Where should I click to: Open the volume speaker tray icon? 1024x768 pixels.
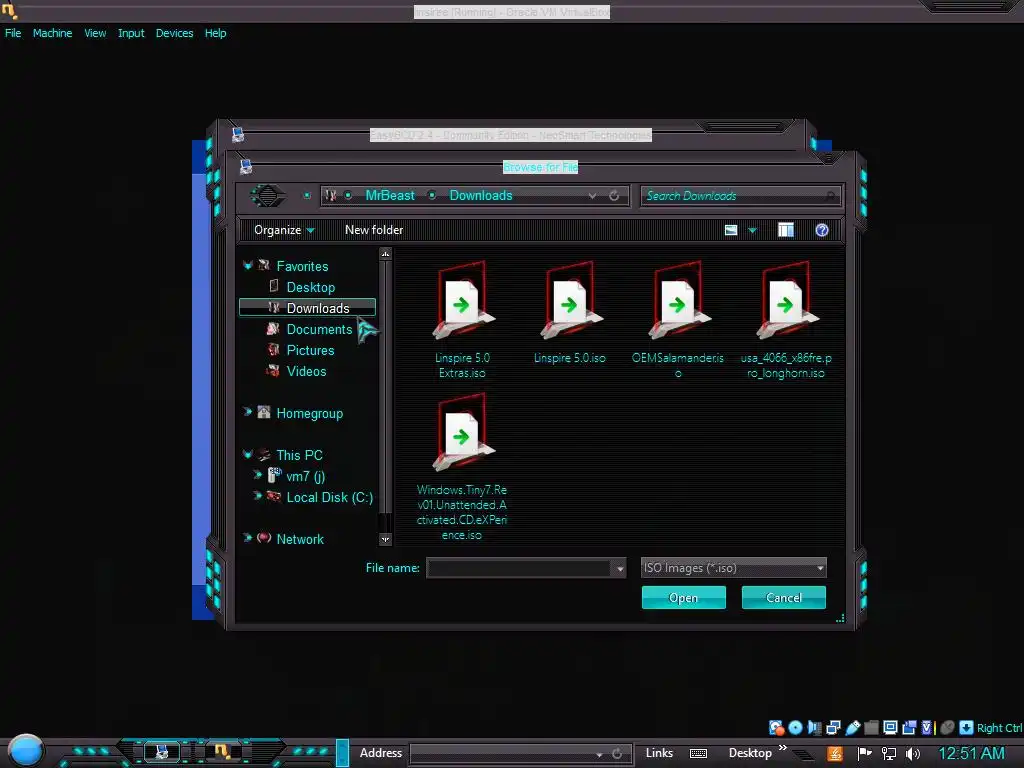click(x=913, y=754)
